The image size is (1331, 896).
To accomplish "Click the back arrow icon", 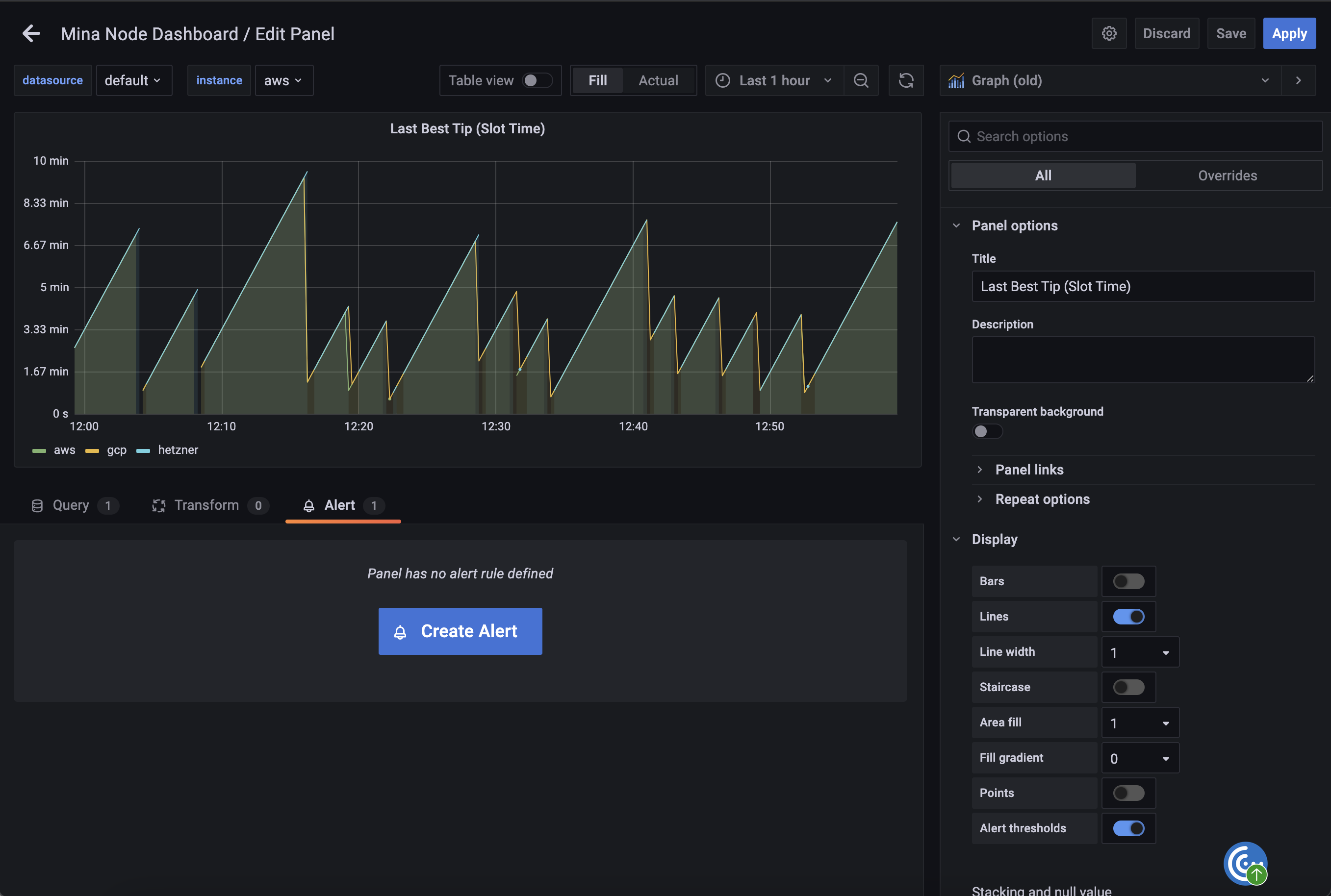I will pos(31,34).
